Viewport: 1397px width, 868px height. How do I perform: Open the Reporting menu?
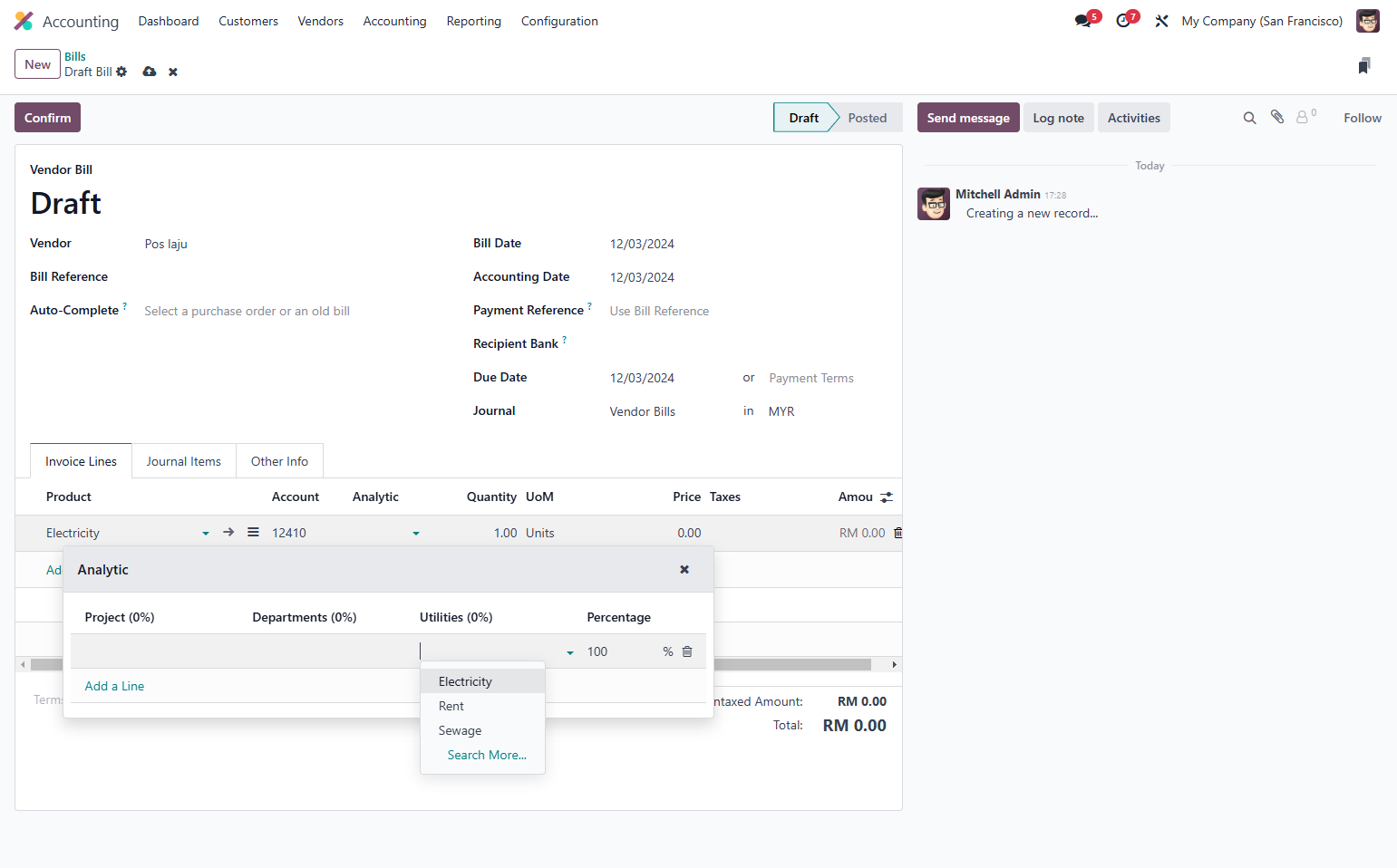coord(473,21)
